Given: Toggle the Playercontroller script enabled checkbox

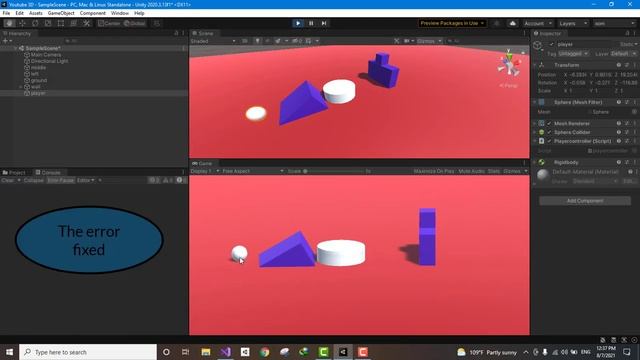Looking at the screenshot, I should click(549, 141).
